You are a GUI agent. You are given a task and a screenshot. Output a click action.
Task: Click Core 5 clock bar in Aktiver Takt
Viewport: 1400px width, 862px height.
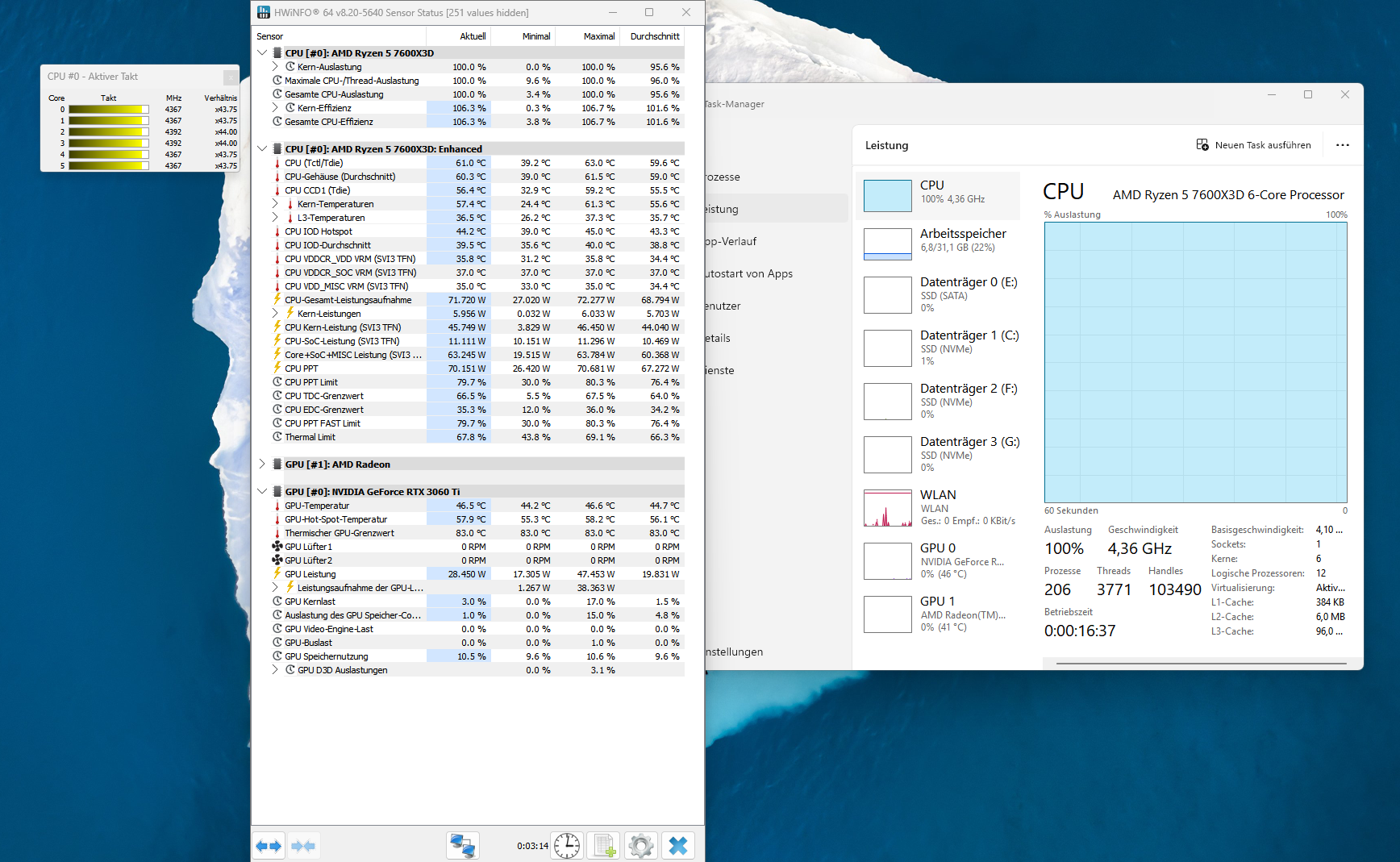(109, 166)
